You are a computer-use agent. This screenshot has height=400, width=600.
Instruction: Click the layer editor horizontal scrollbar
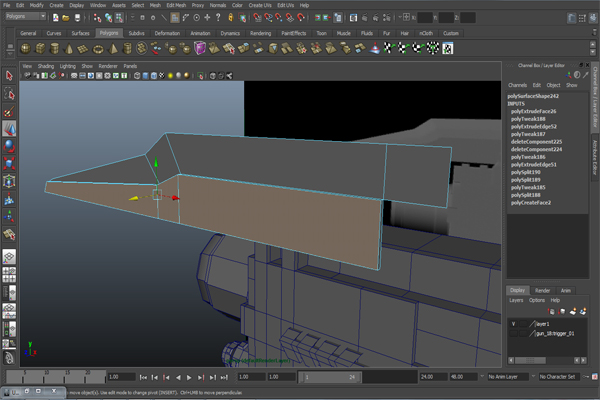[x=547, y=361]
